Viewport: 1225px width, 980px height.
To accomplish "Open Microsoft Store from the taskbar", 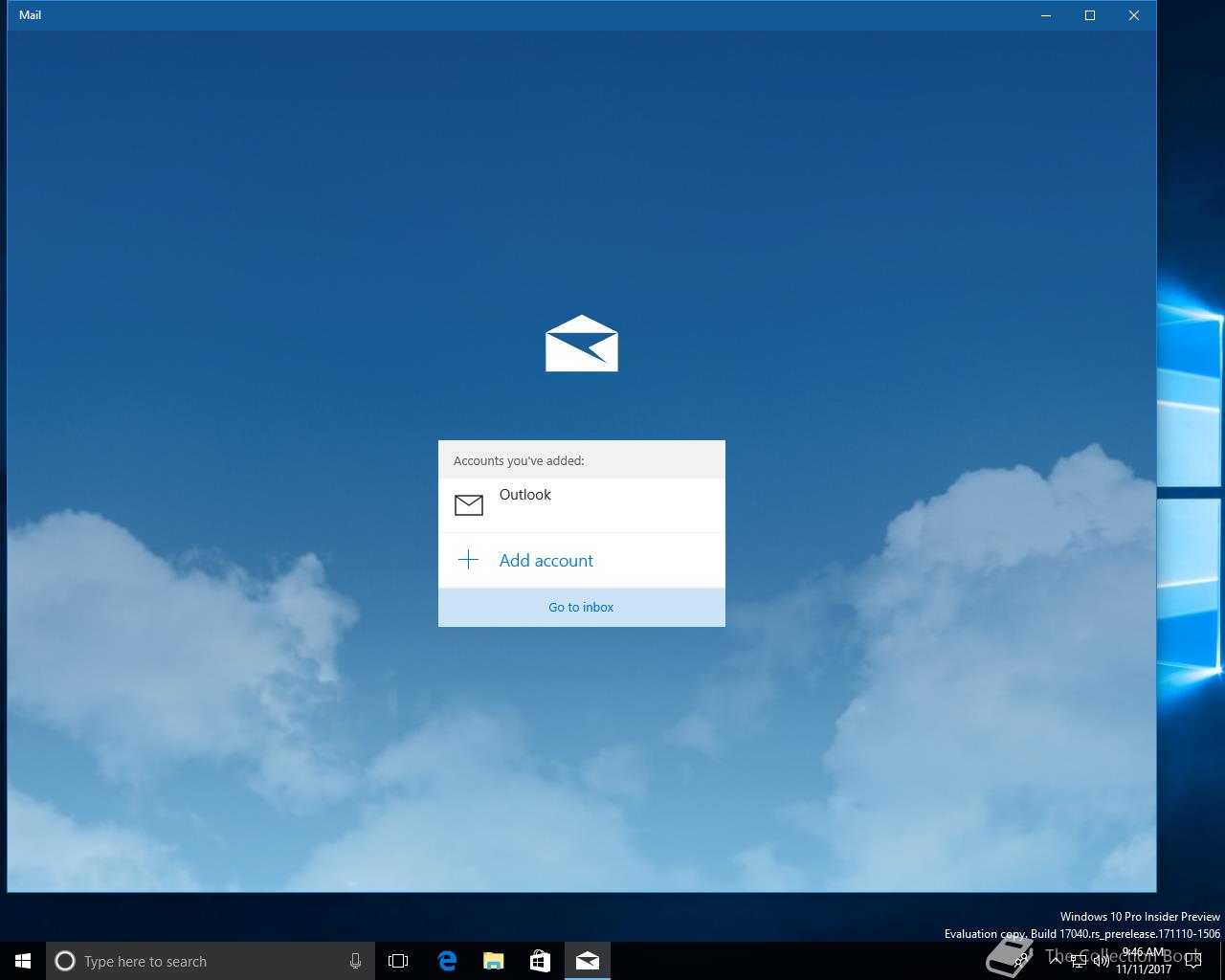I will point(540,961).
